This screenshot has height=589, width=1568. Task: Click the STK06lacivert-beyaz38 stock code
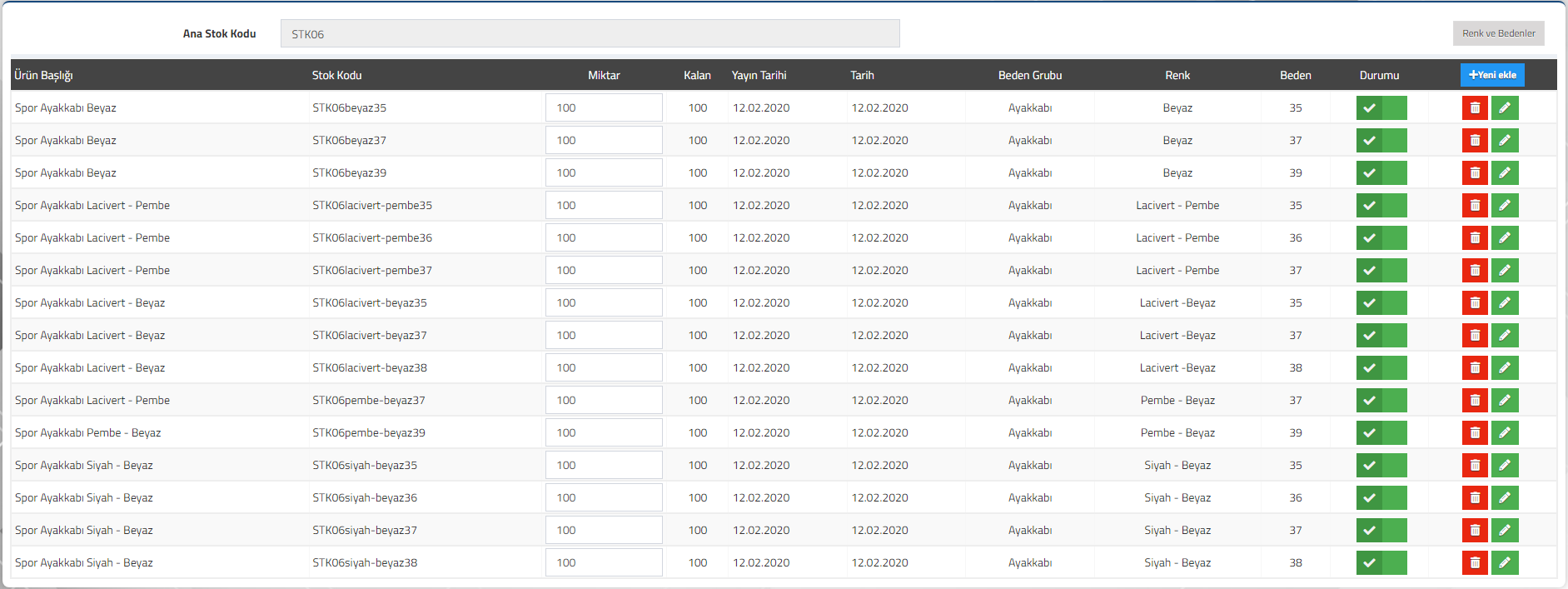(370, 368)
